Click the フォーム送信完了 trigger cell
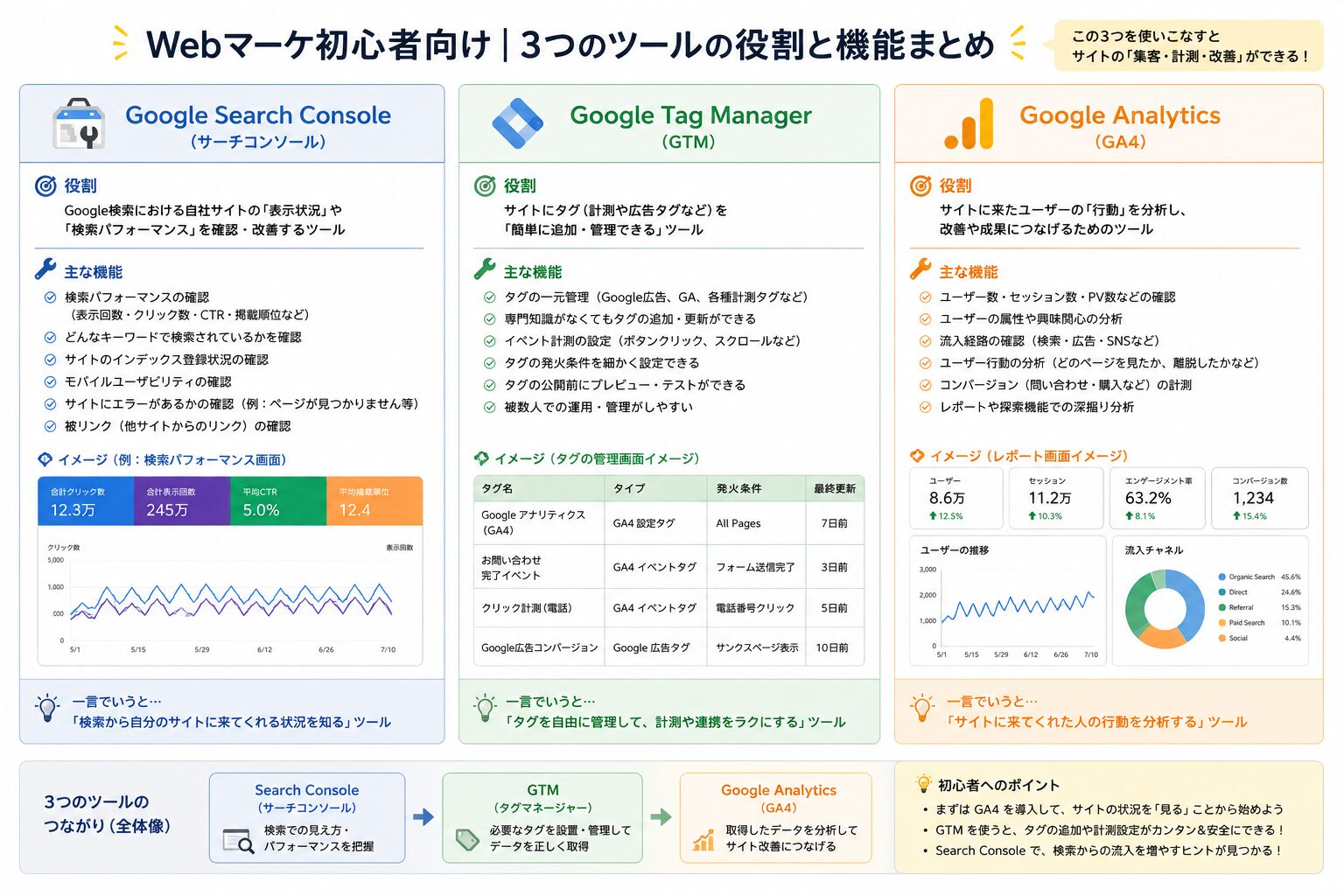 (x=755, y=568)
